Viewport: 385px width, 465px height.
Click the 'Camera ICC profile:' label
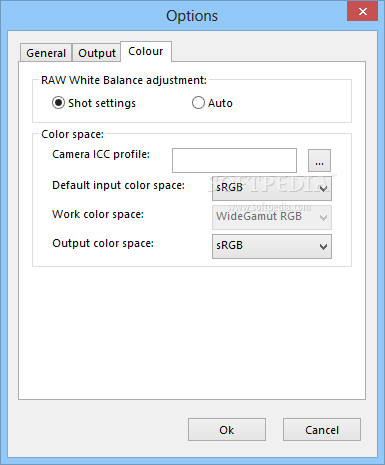101,154
